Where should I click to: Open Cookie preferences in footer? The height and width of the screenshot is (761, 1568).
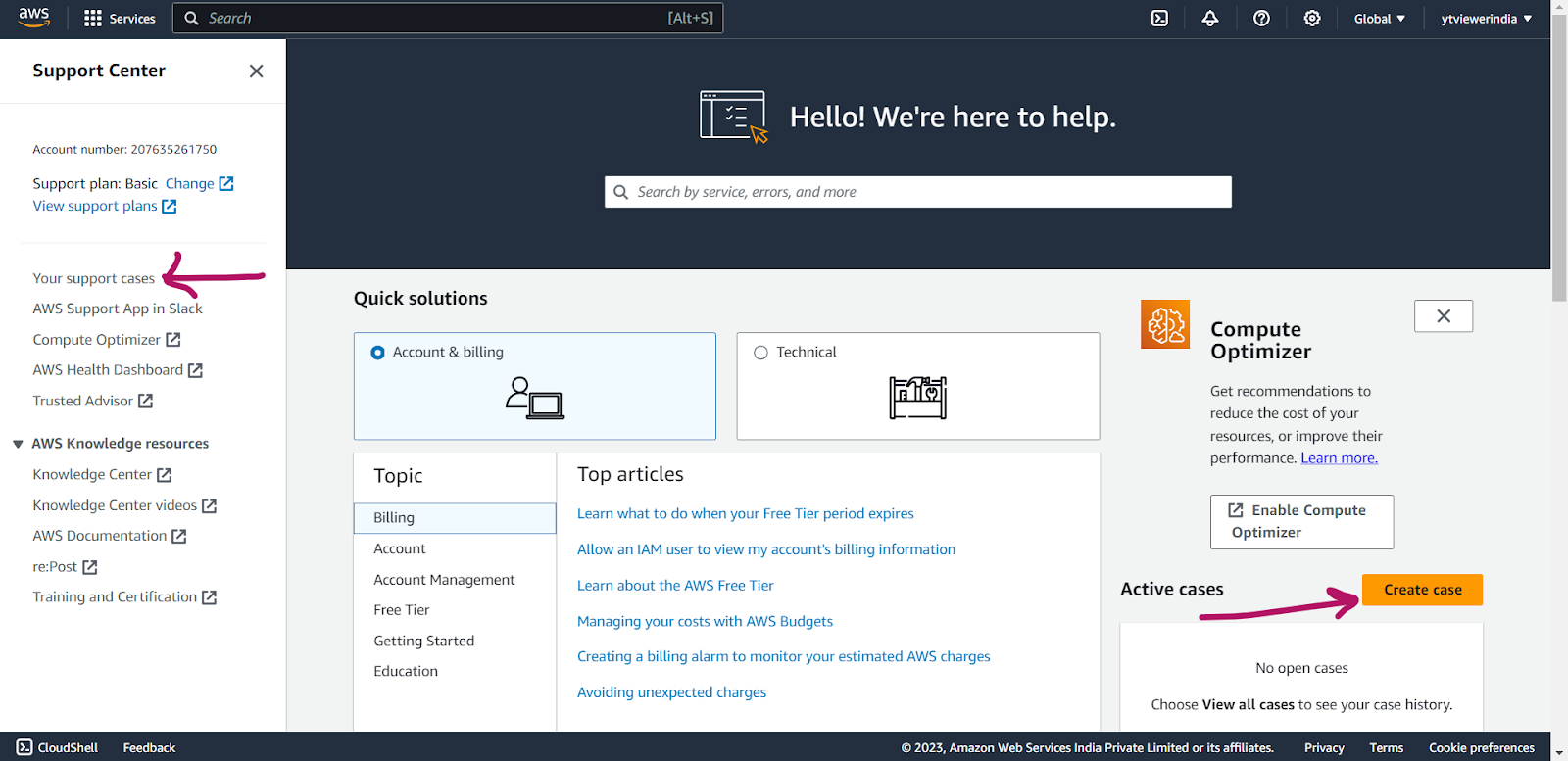(1482, 747)
